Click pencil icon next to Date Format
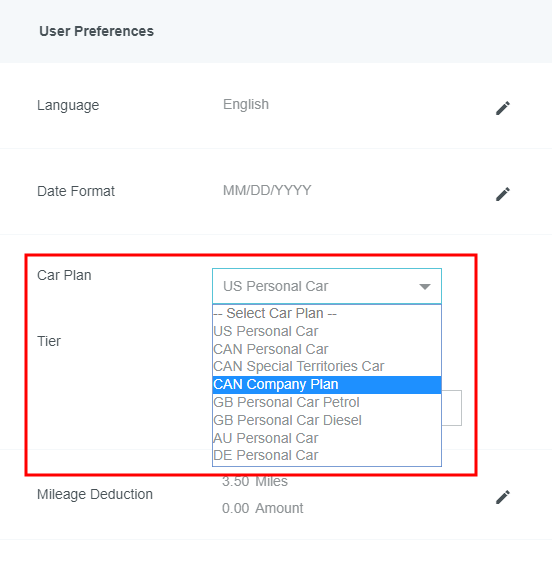This screenshot has width=552, height=565. (503, 194)
